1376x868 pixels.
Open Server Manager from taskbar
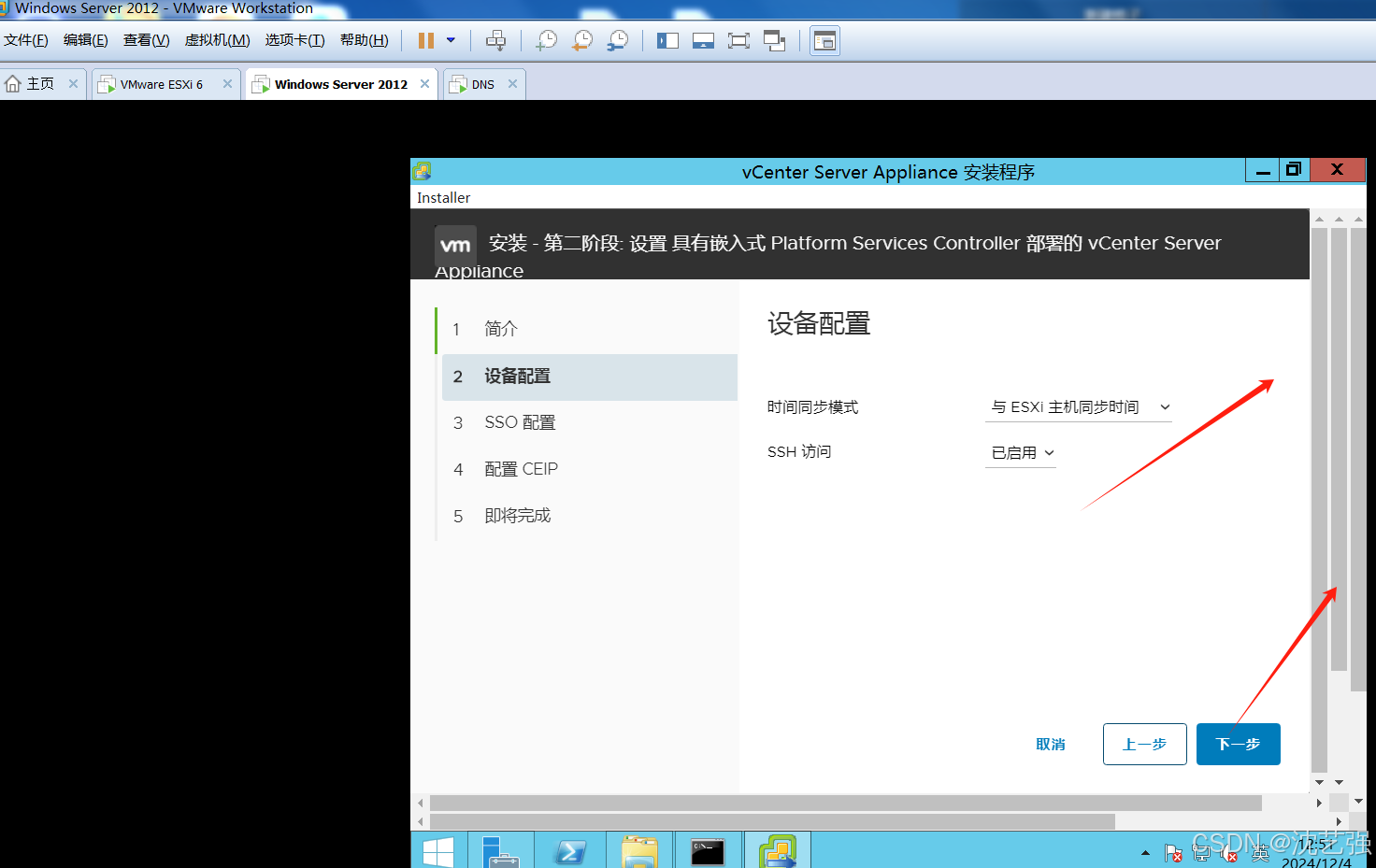click(x=500, y=851)
